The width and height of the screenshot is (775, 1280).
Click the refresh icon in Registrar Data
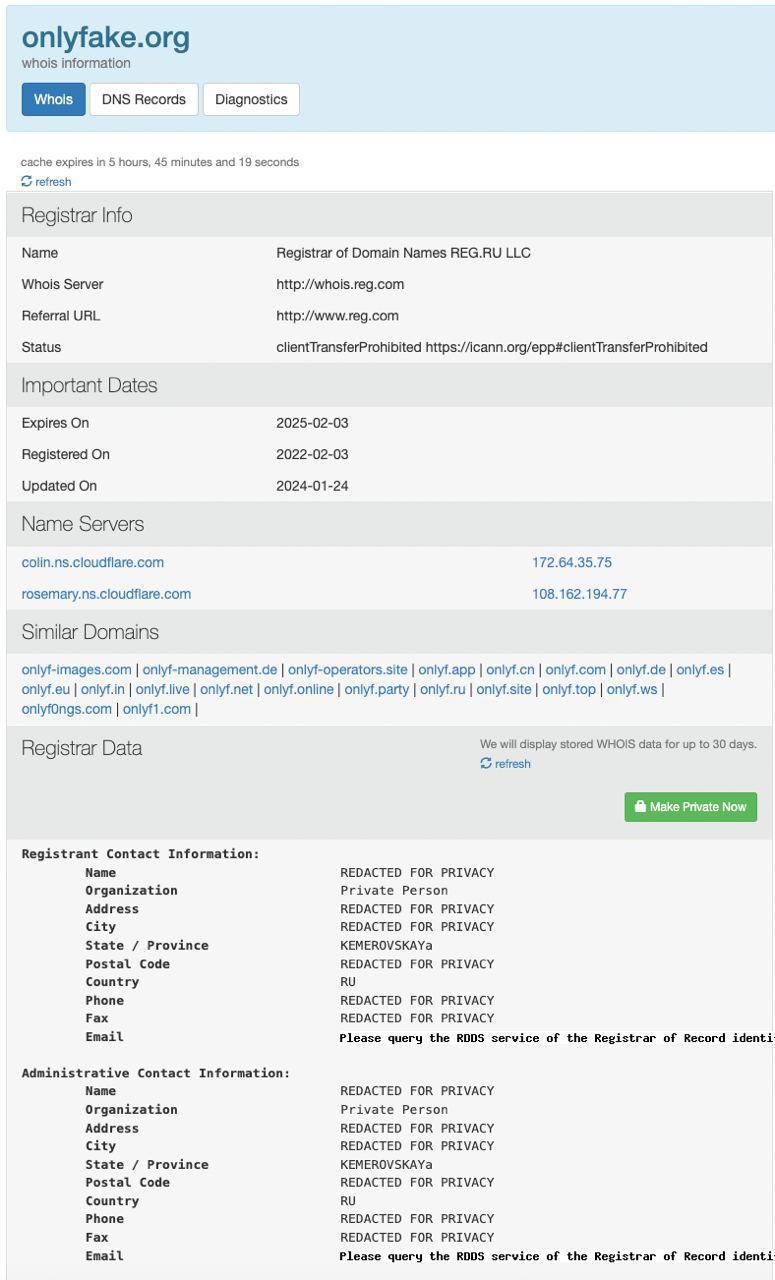[x=486, y=764]
